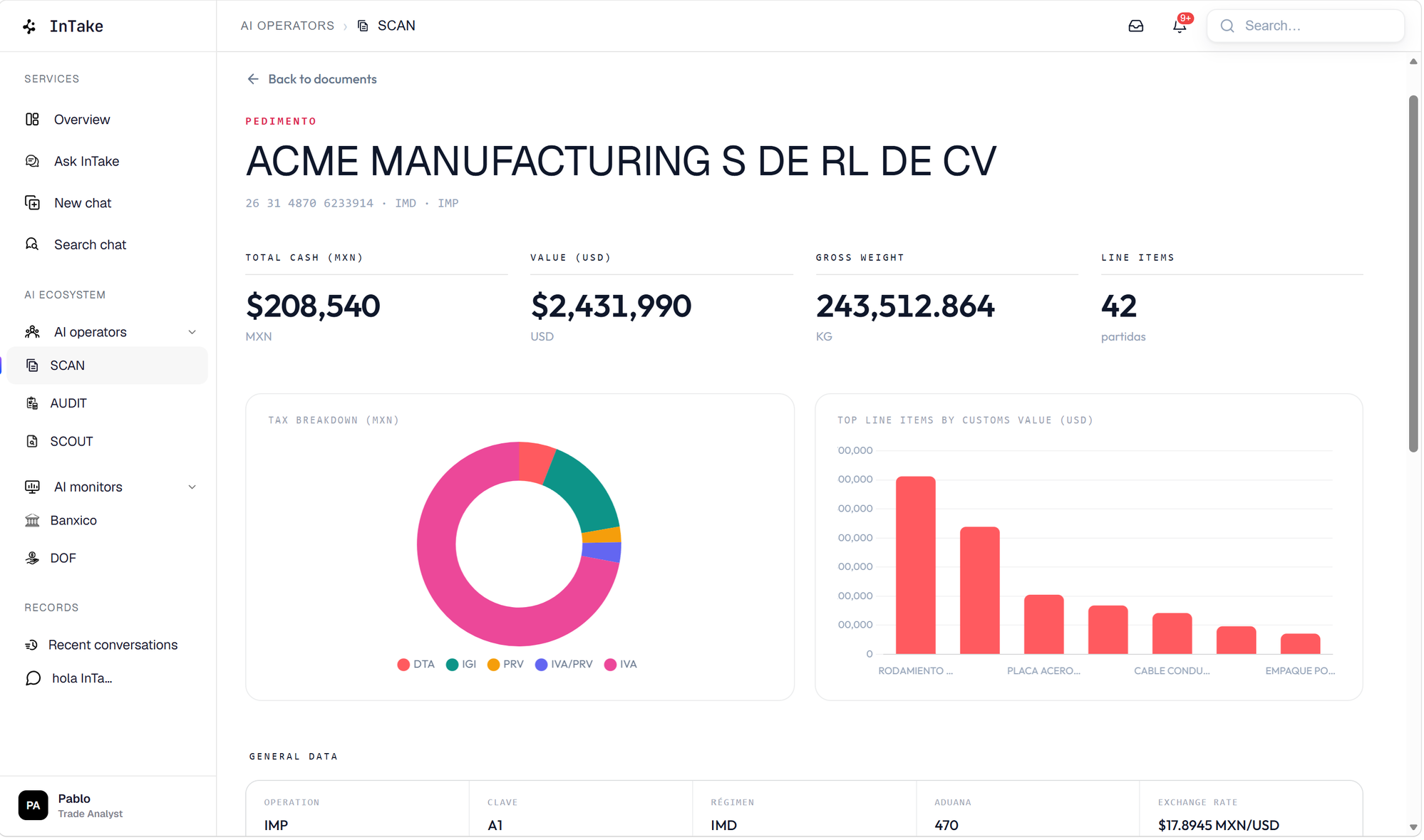Image resolution: width=1424 pixels, height=840 pixels.
Task: Click the 243,512.864 gross weight value
Action: 907,307
